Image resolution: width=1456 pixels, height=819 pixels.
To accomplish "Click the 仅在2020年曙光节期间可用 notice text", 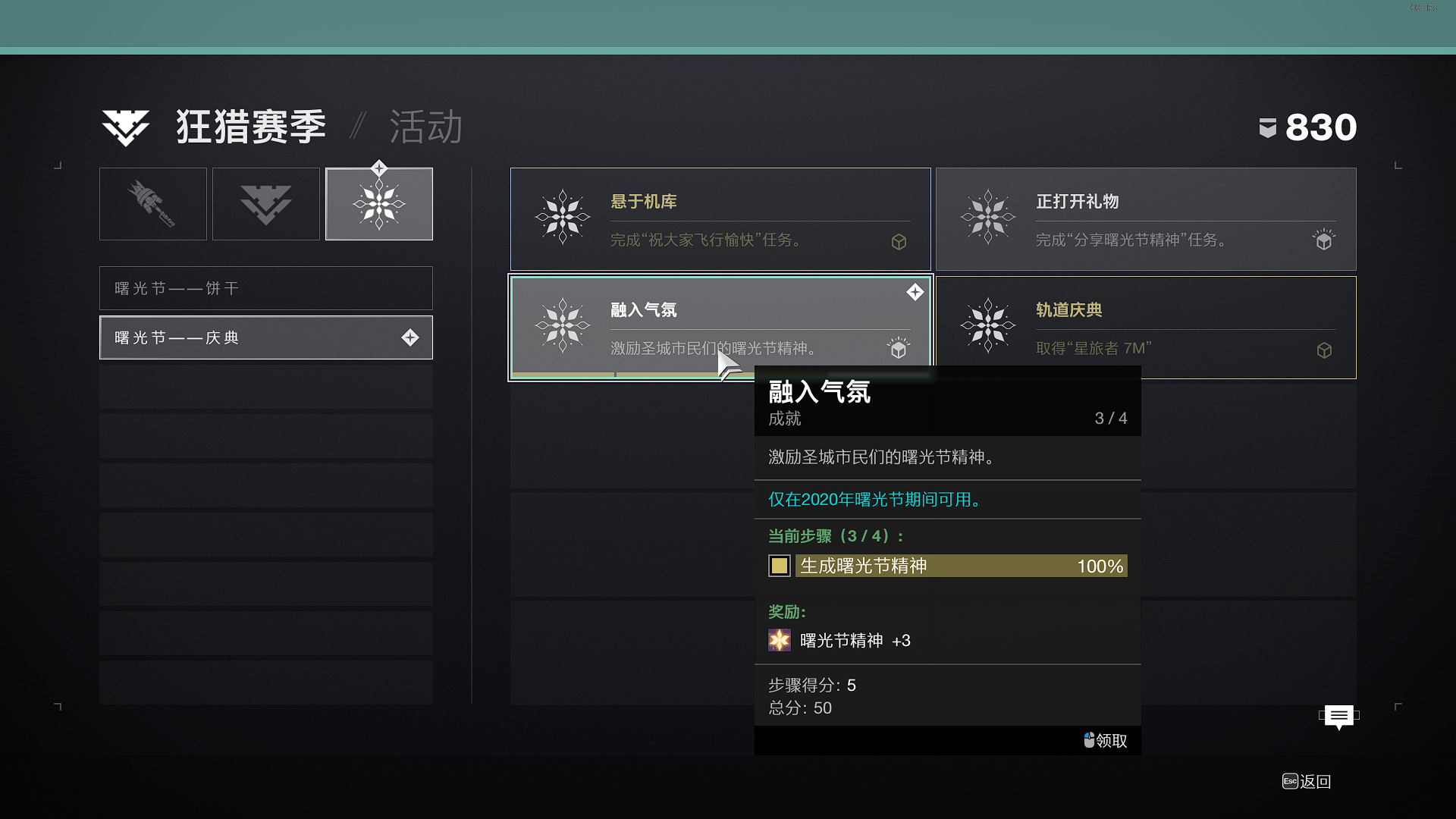I will click(x=877, y=499).
